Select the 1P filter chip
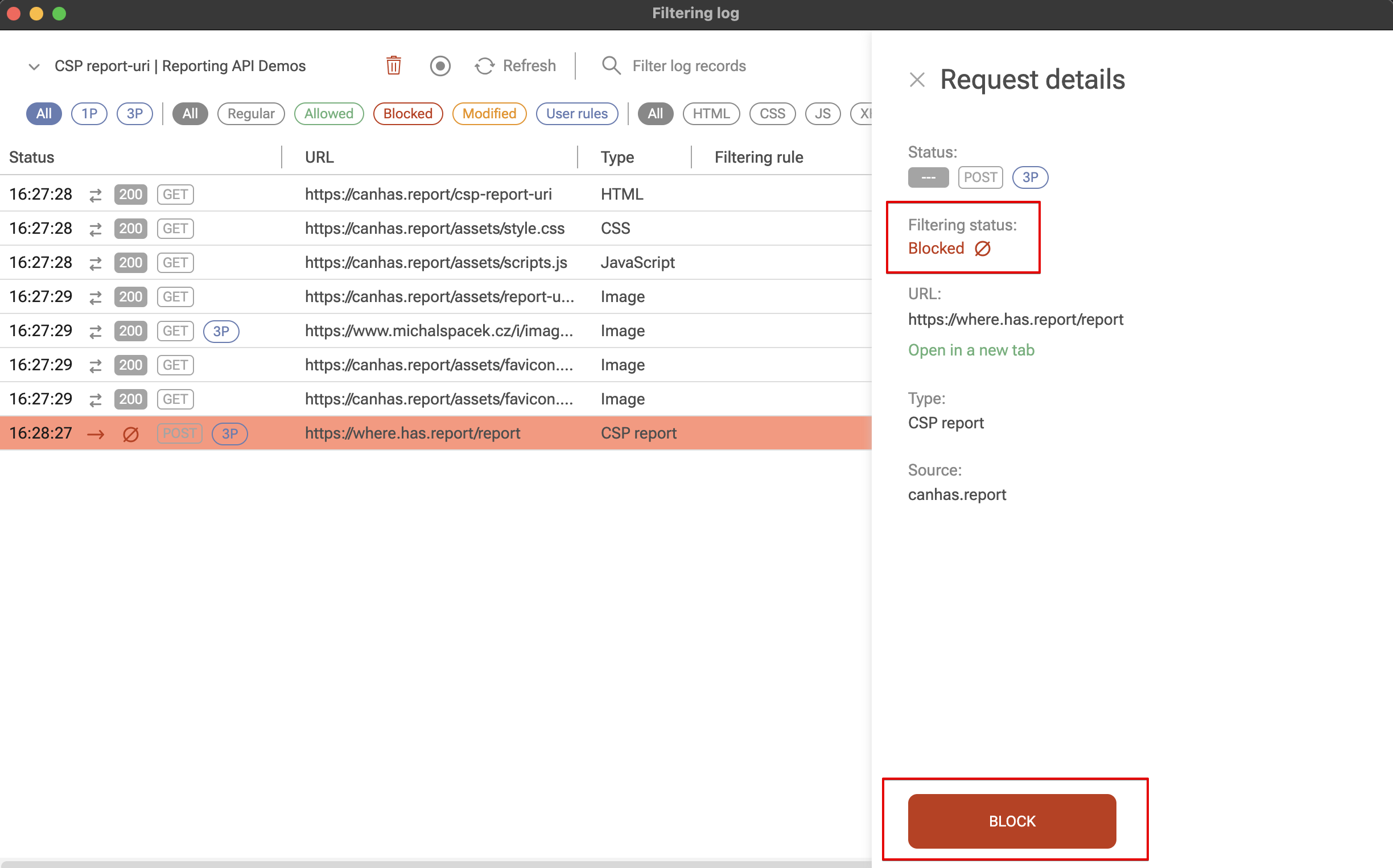The width and height of the screenshot is (1393, 868). click(89, 113)
